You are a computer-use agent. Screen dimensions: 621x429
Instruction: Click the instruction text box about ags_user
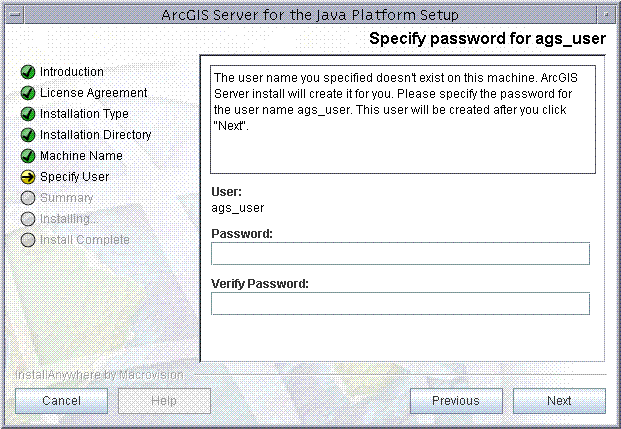tap(403, 120)
